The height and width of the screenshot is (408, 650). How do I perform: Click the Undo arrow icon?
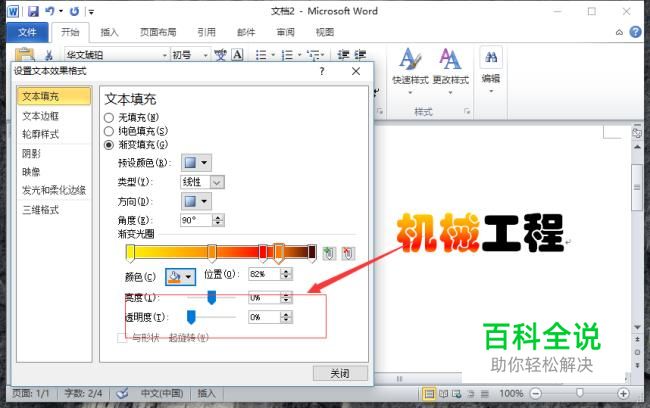click(50, 11)
